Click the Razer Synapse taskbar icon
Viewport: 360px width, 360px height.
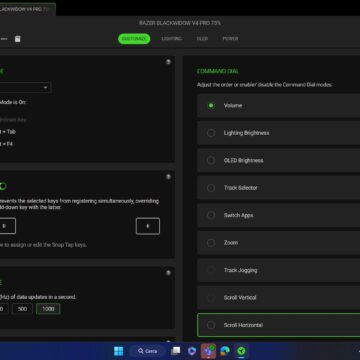[x=241, y=351]
